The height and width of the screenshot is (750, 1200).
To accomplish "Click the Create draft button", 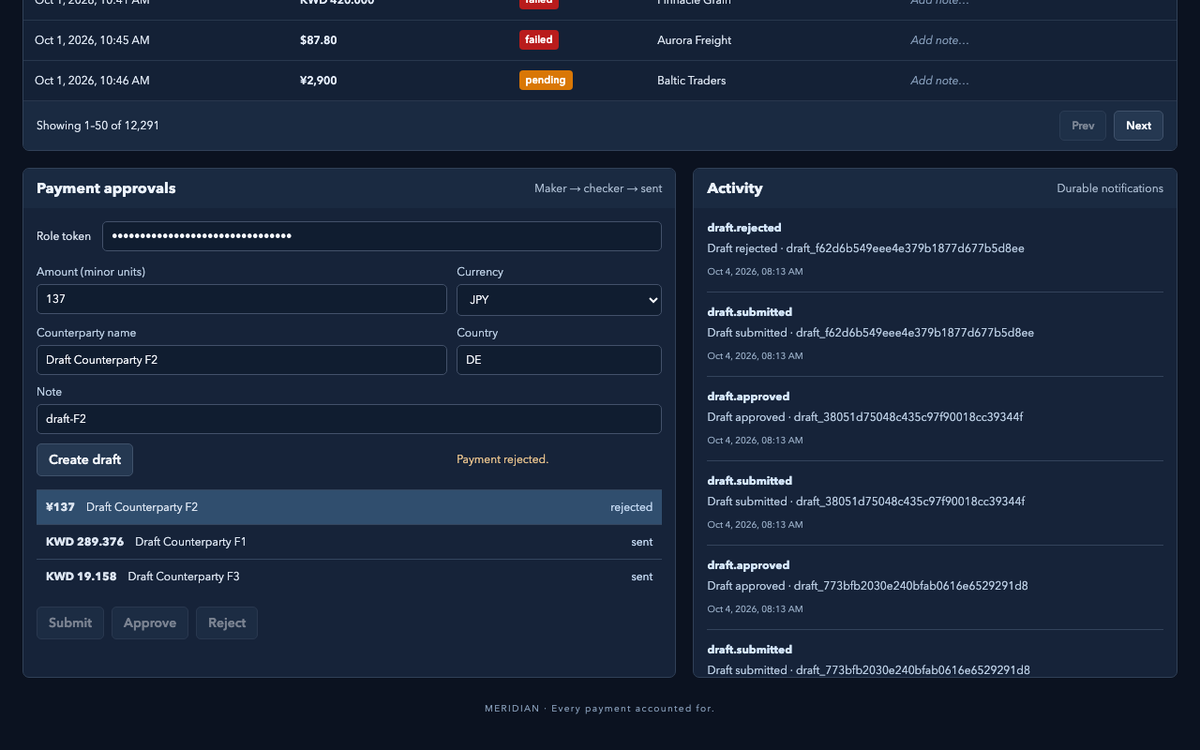I will [x=85, y=460].
